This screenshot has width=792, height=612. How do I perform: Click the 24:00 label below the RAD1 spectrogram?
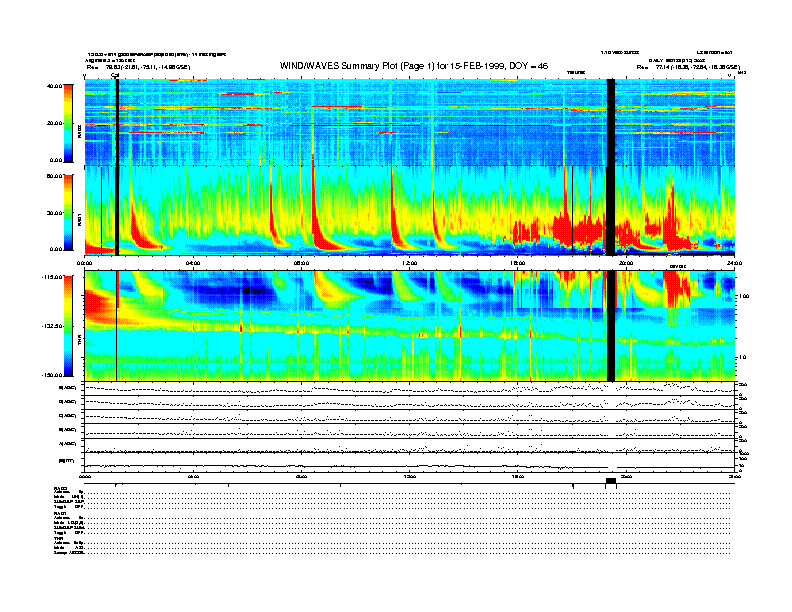[734, 263]
